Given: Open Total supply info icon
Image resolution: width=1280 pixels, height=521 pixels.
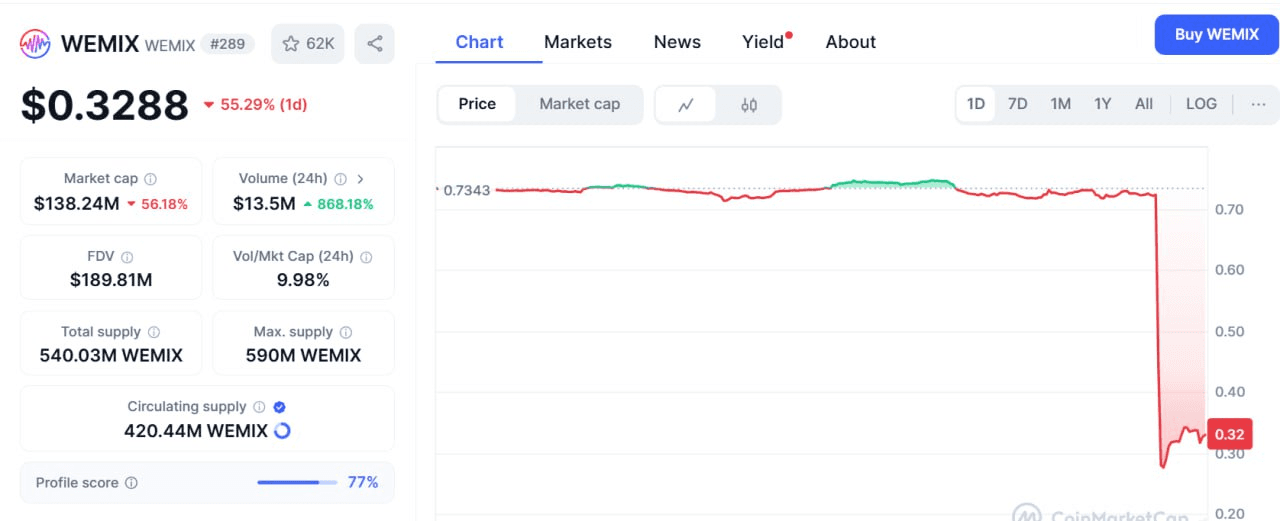Looking at the screenshot, I should pyautogui.click(x=153, y=332).
